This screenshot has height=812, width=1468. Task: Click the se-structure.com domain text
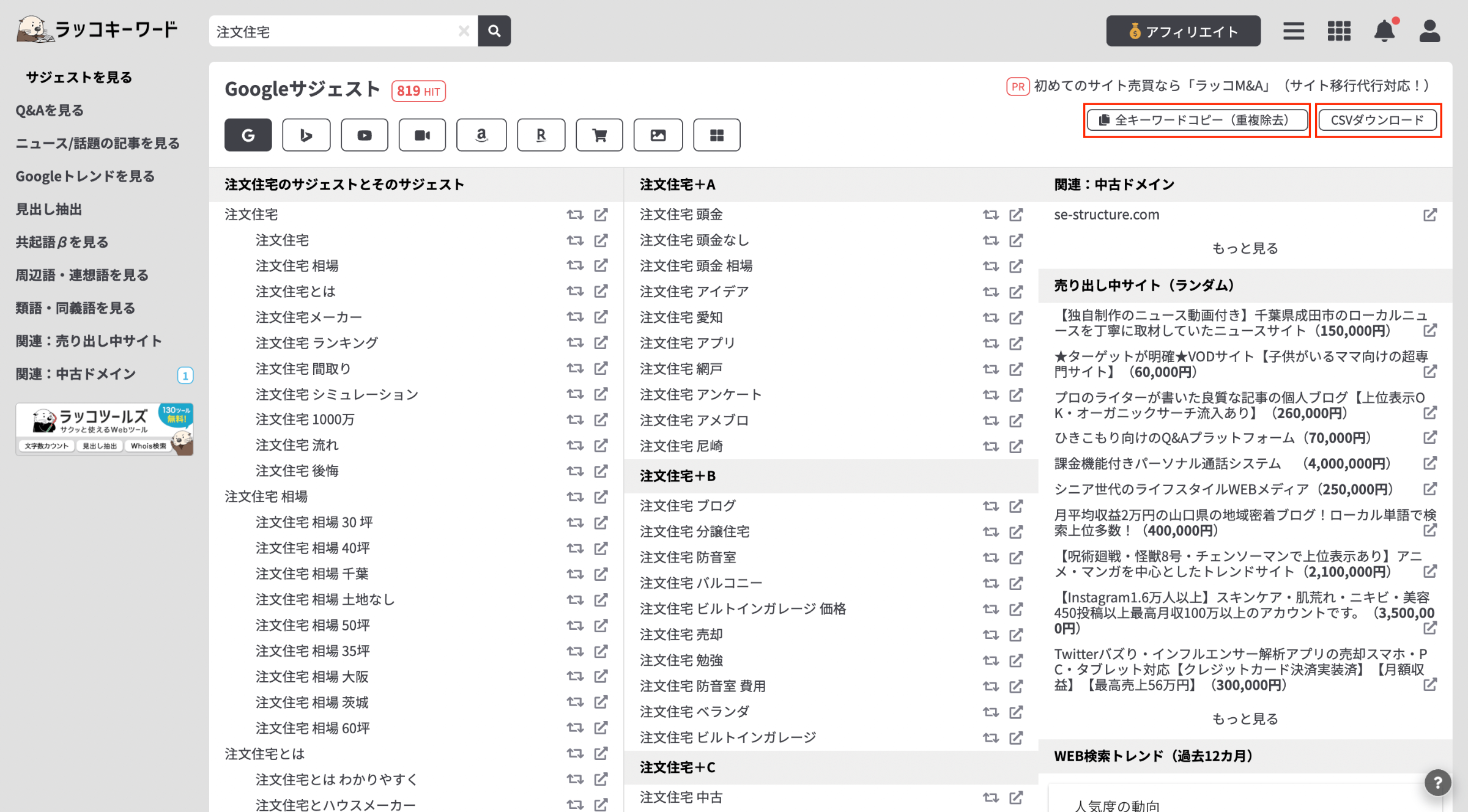click(1107, 215)
